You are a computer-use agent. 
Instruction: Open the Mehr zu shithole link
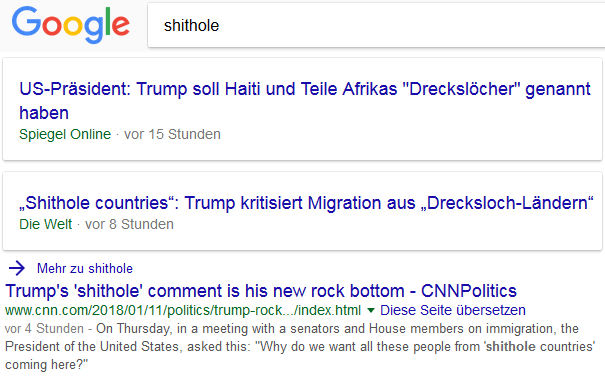pos(85,268)
